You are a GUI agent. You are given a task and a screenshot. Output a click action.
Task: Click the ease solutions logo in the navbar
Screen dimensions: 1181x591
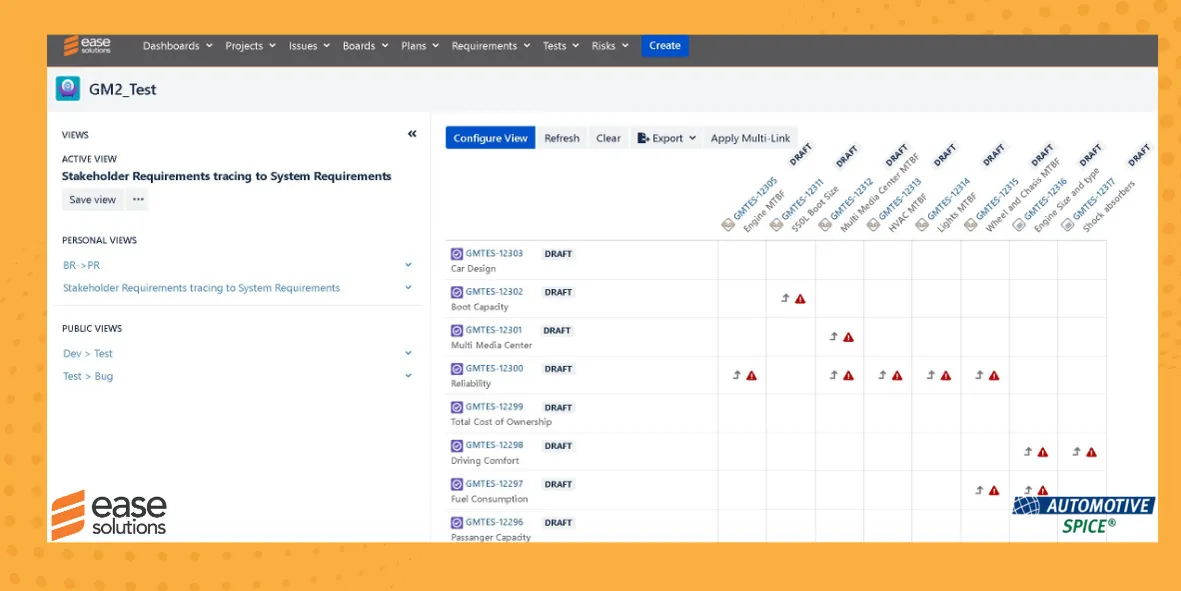[87, 45]
